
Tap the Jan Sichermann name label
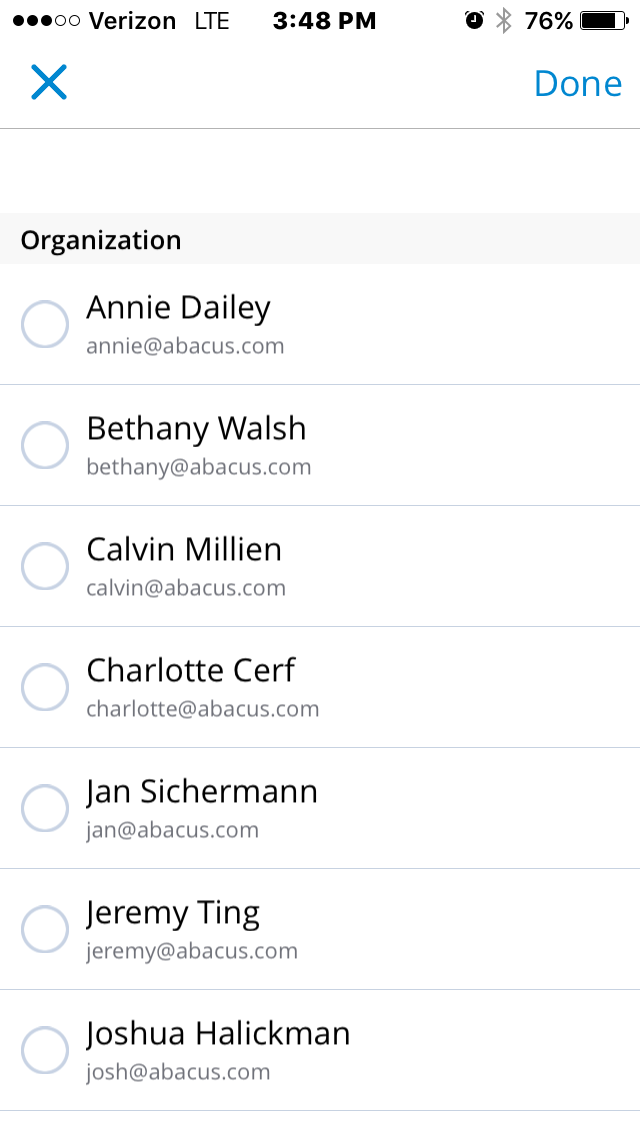point(201,791)
